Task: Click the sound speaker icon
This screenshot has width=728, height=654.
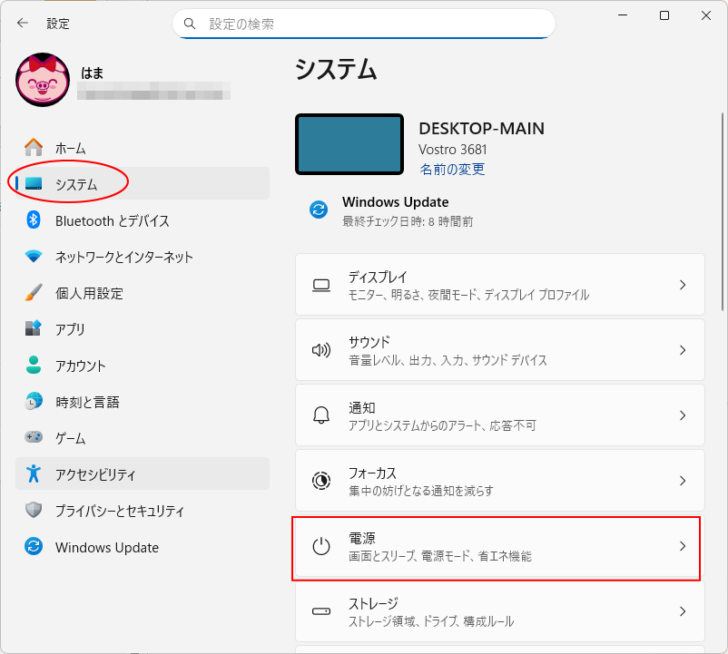Action: tap(321, 350)
